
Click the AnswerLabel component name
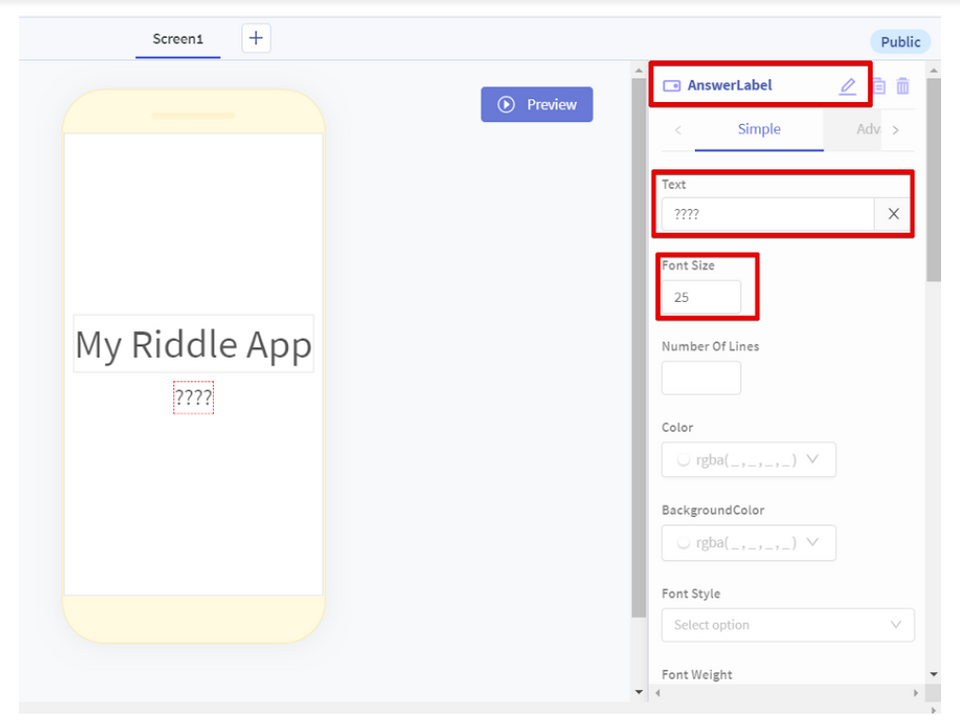point(729,85)
